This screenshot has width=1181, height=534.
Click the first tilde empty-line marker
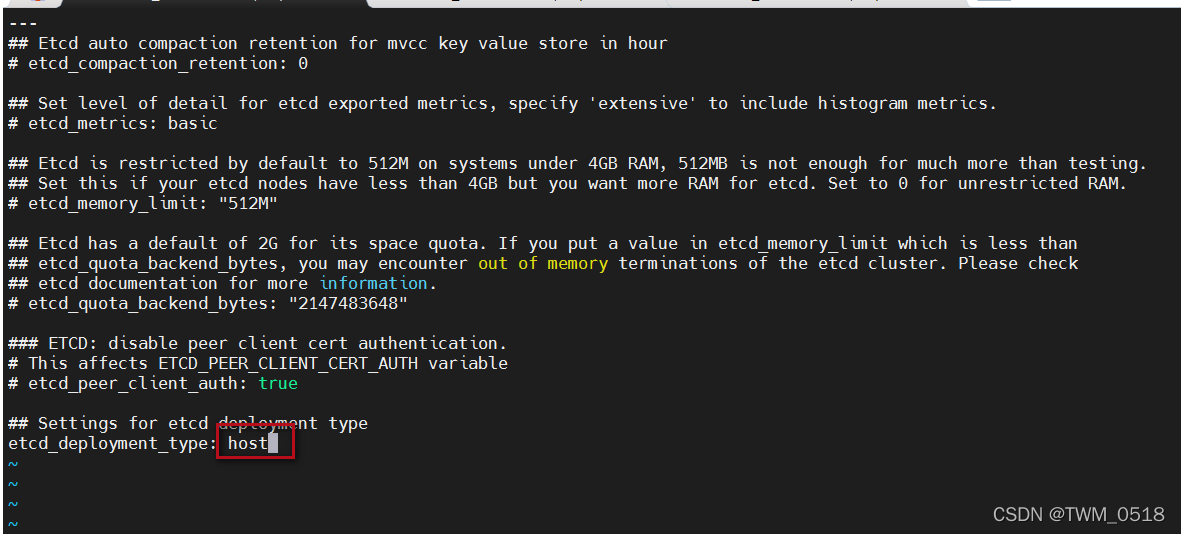pos(13,464)
